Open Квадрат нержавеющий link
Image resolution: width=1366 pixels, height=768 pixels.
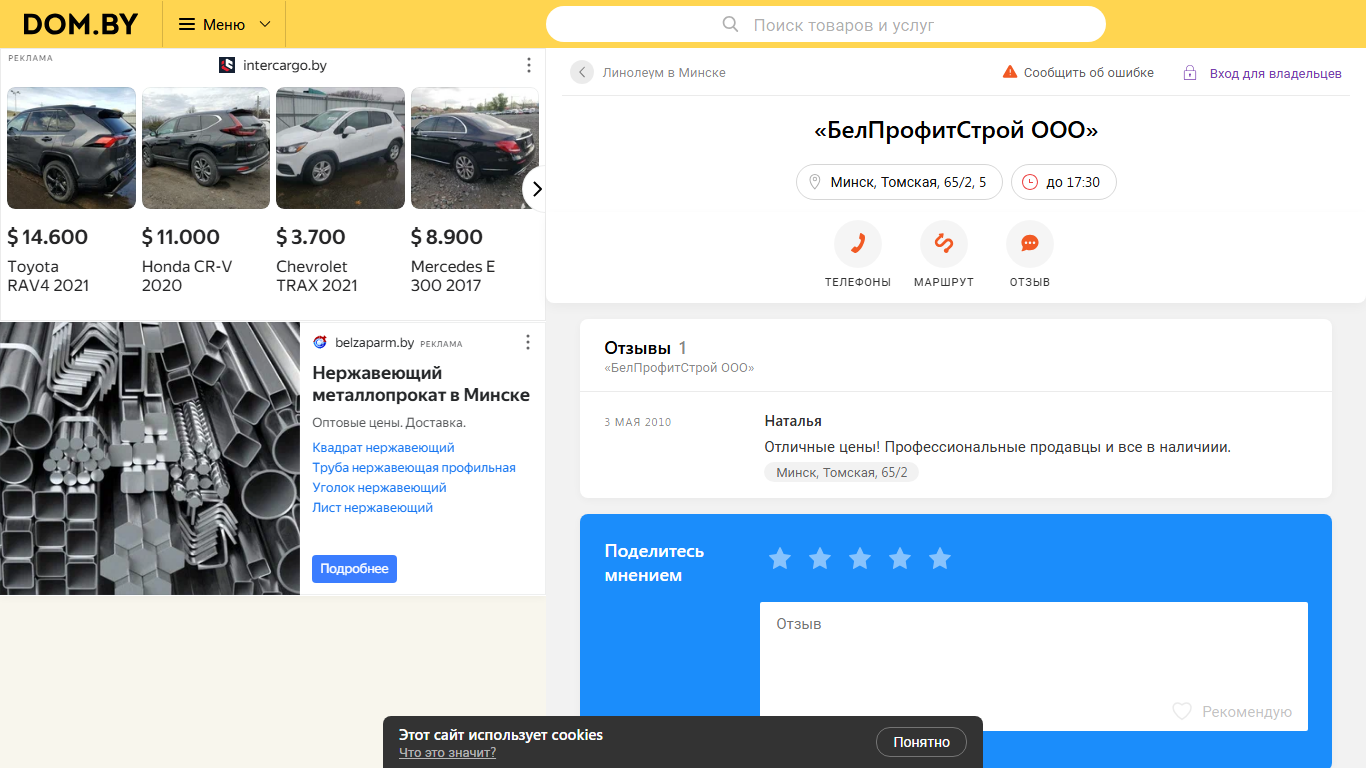click(383, 448)
